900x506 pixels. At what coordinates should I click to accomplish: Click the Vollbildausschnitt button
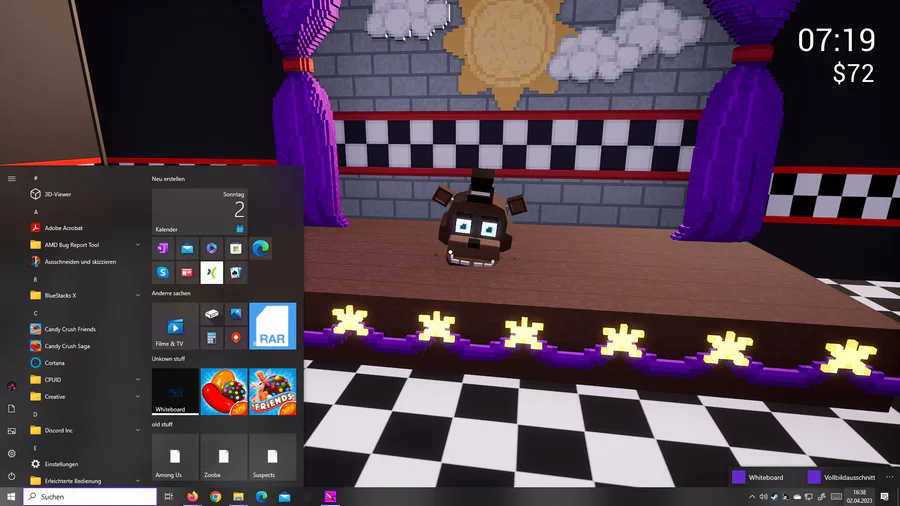(841, 477)
